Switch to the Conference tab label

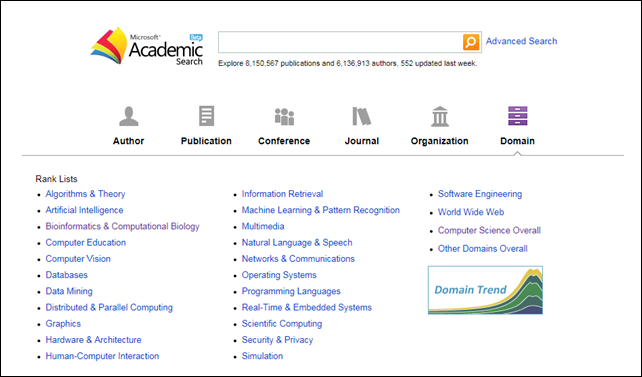[284, 141]
